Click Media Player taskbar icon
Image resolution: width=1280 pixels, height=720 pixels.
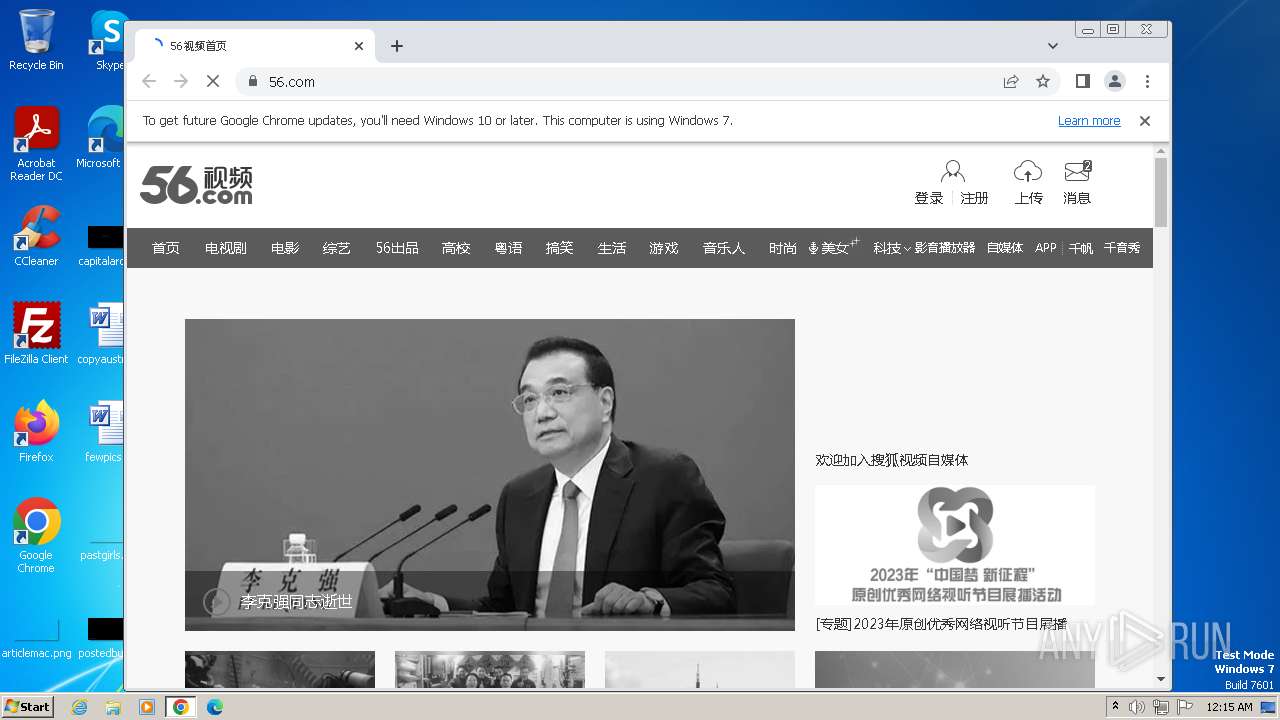click(x=147, y=707)
